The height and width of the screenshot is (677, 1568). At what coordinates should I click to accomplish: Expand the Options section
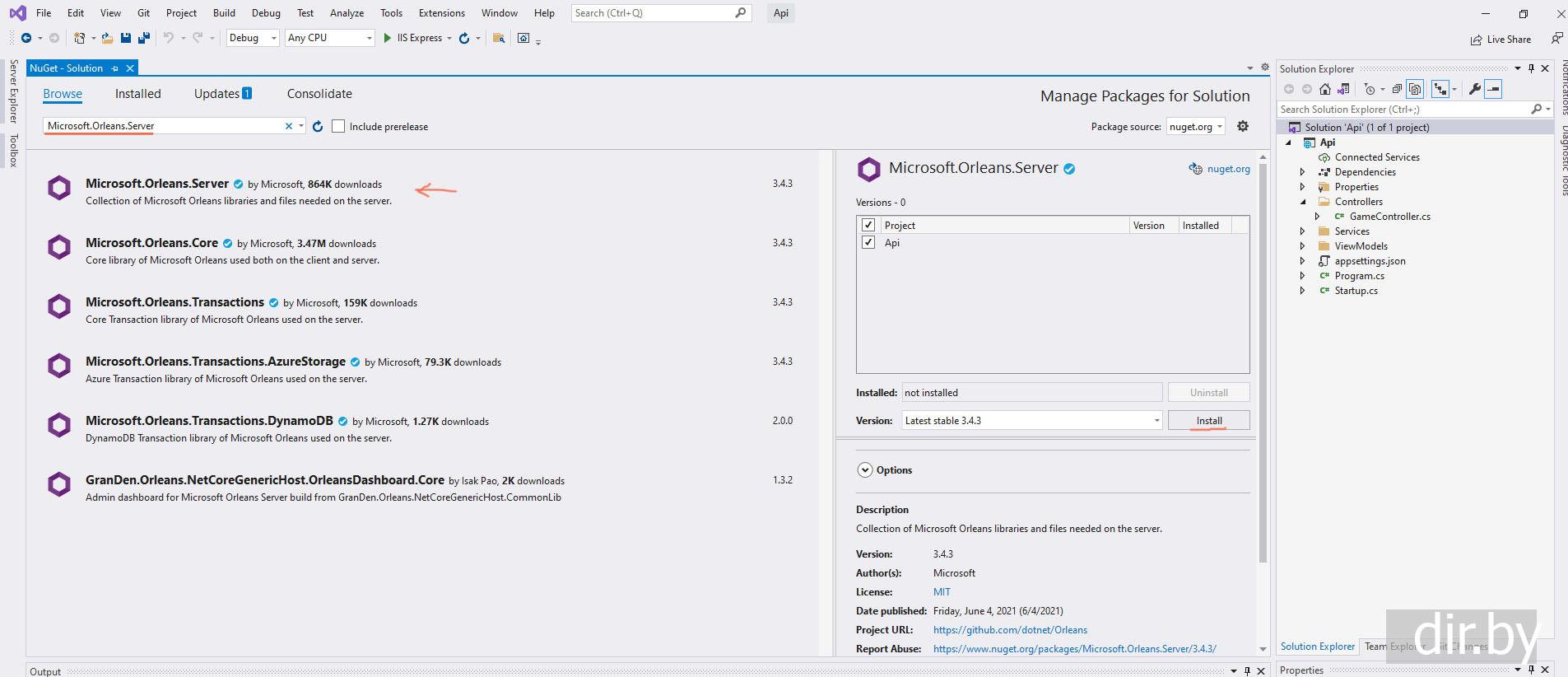click(x=864, y=470)
